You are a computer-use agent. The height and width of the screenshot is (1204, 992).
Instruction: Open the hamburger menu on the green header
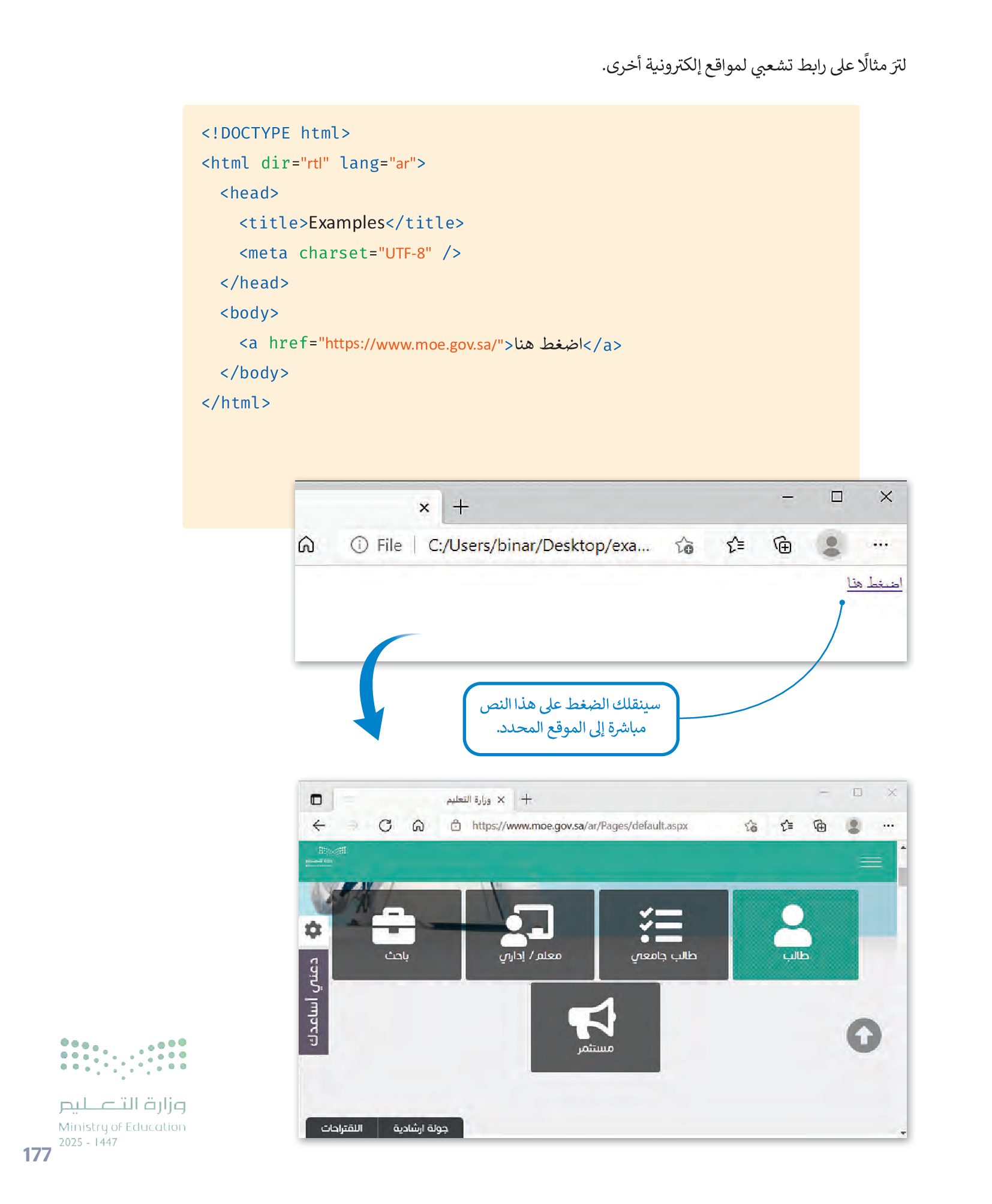pyautogui.click(x=870, y=862)
